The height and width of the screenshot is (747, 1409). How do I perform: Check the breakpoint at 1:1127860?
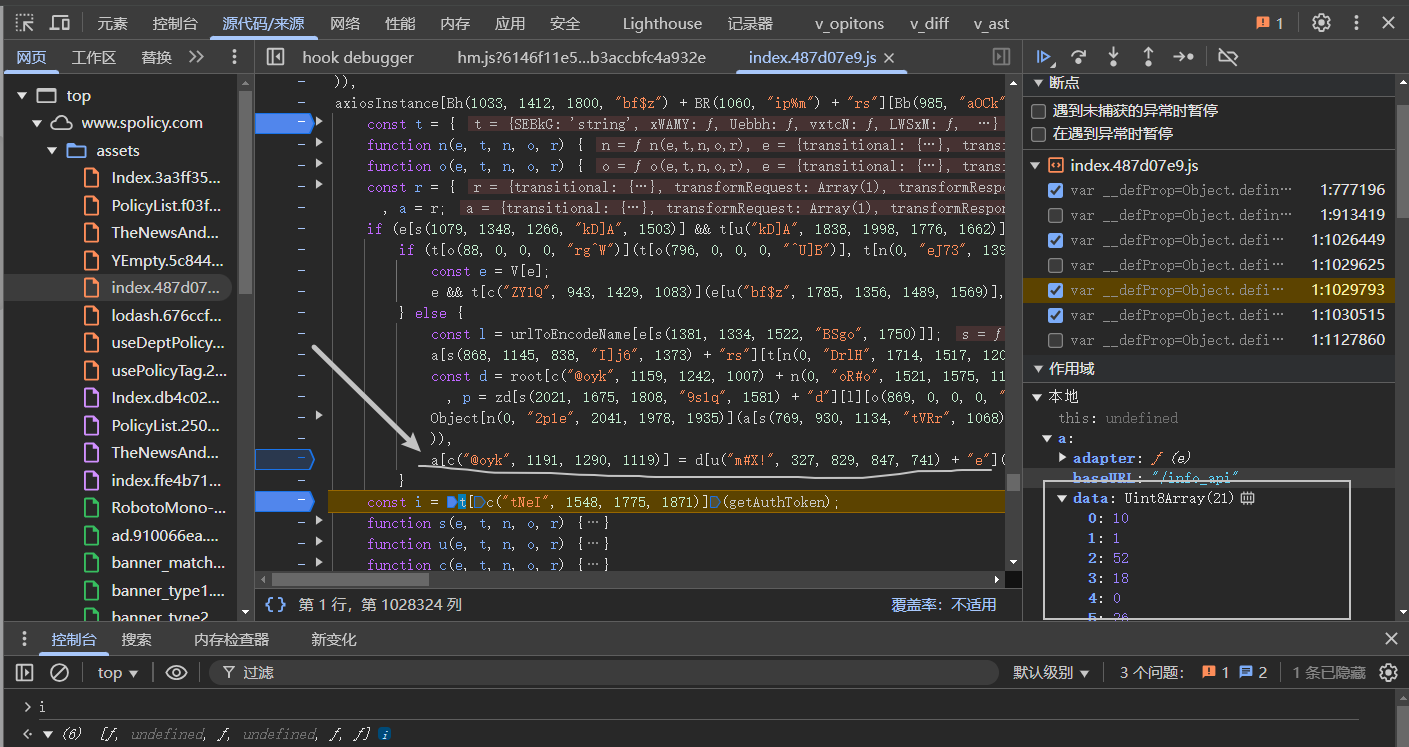pos(1055,340)
